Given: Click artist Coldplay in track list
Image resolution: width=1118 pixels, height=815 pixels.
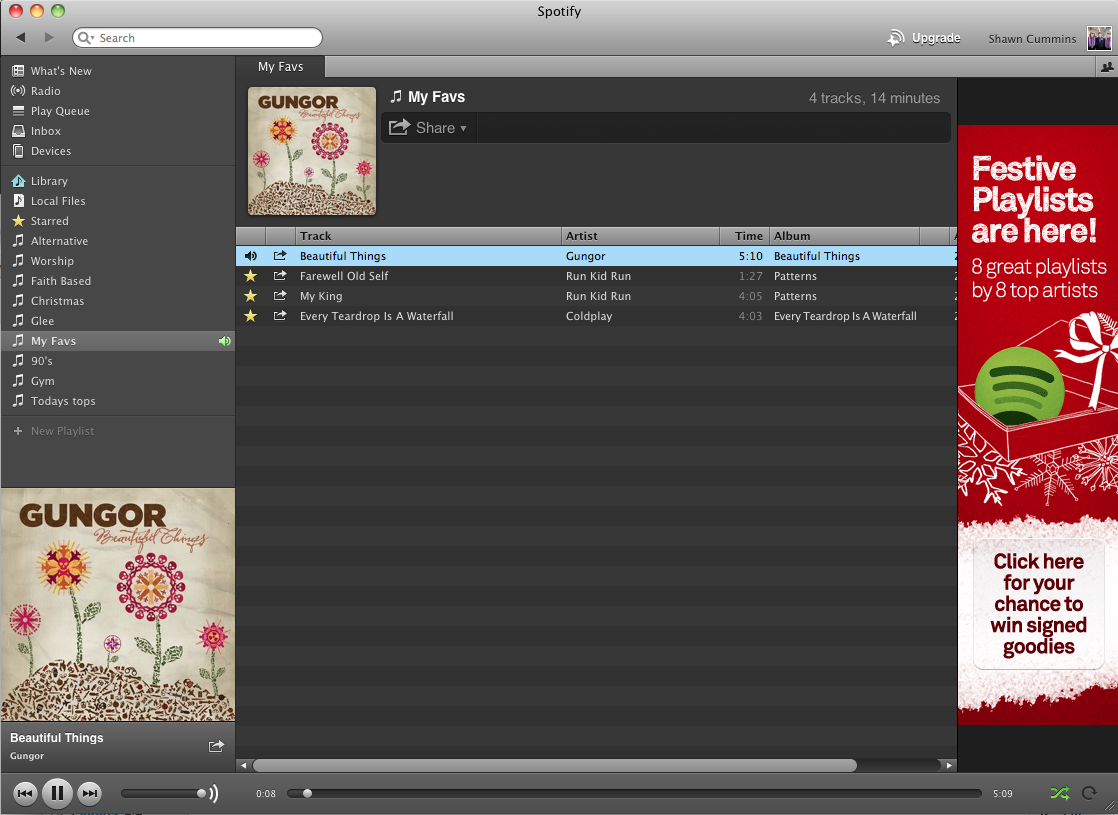Looking at the screenshot, I should 589,316.
